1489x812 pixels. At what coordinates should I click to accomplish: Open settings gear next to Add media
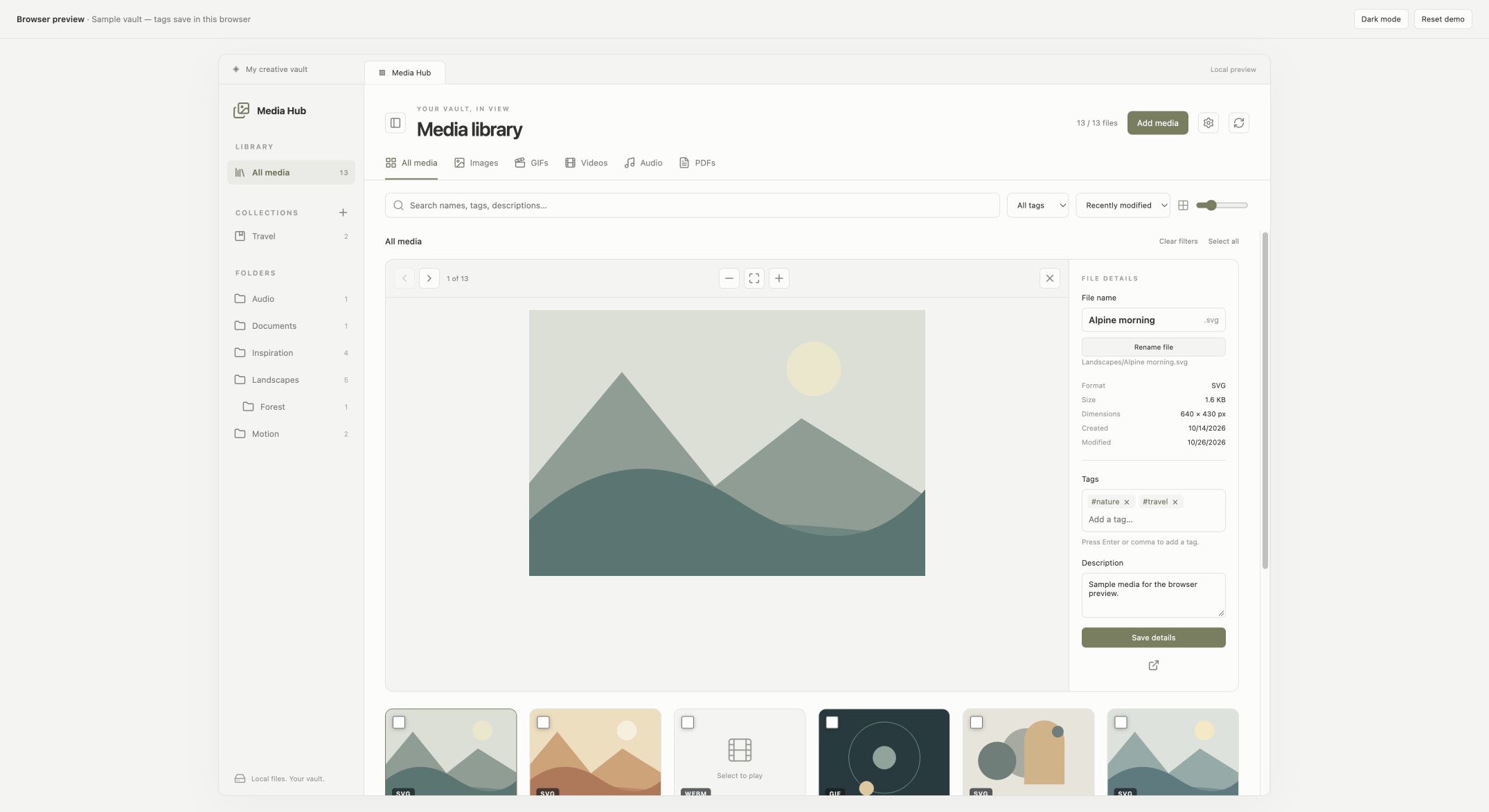(1209, 123)
